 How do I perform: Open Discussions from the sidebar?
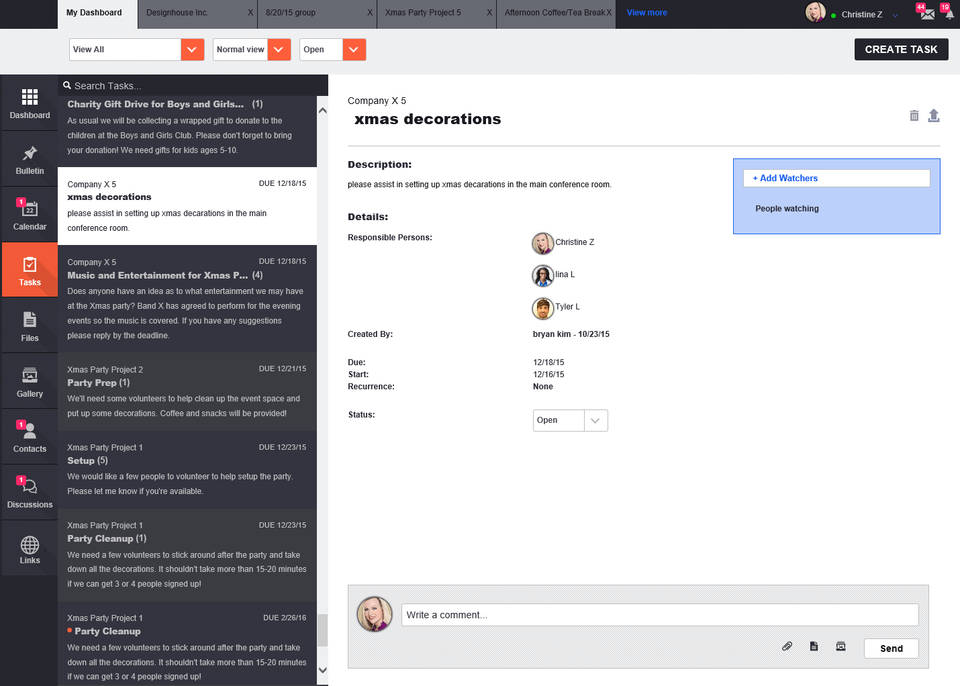point(29,492)
